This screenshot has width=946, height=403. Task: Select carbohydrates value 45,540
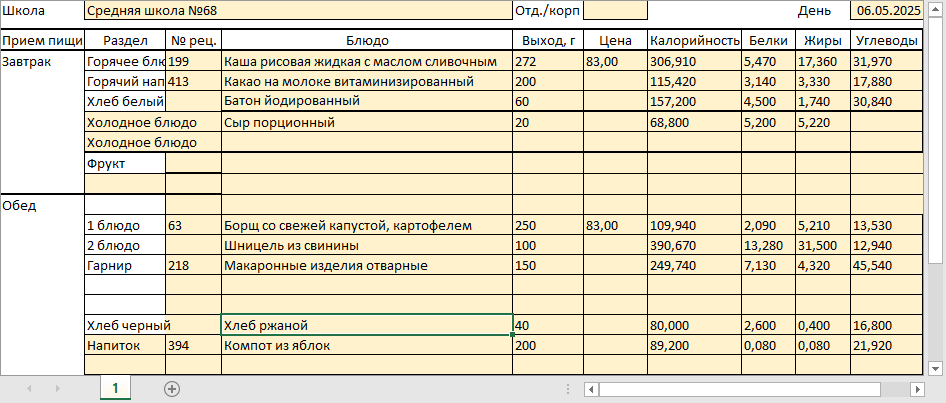(886, 265)
